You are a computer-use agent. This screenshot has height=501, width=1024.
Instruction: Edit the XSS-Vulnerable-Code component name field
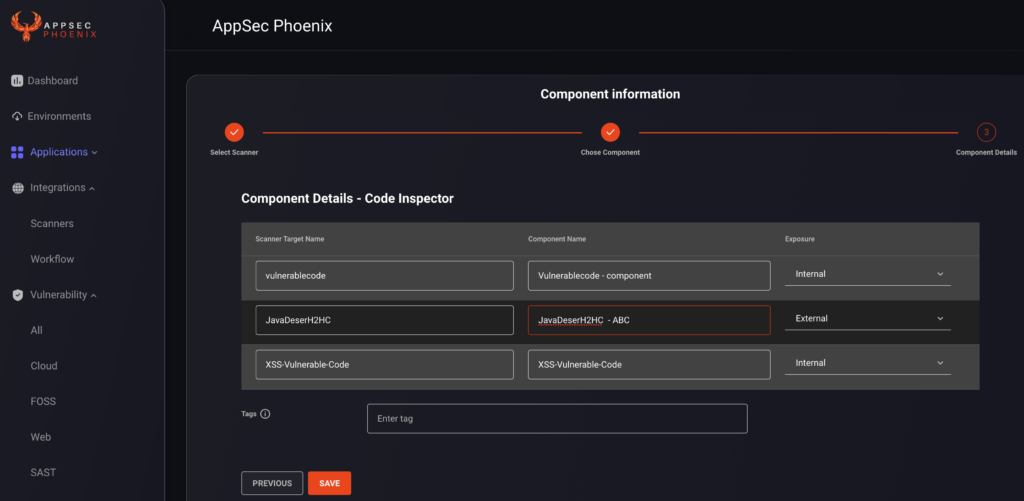point(649,364)
